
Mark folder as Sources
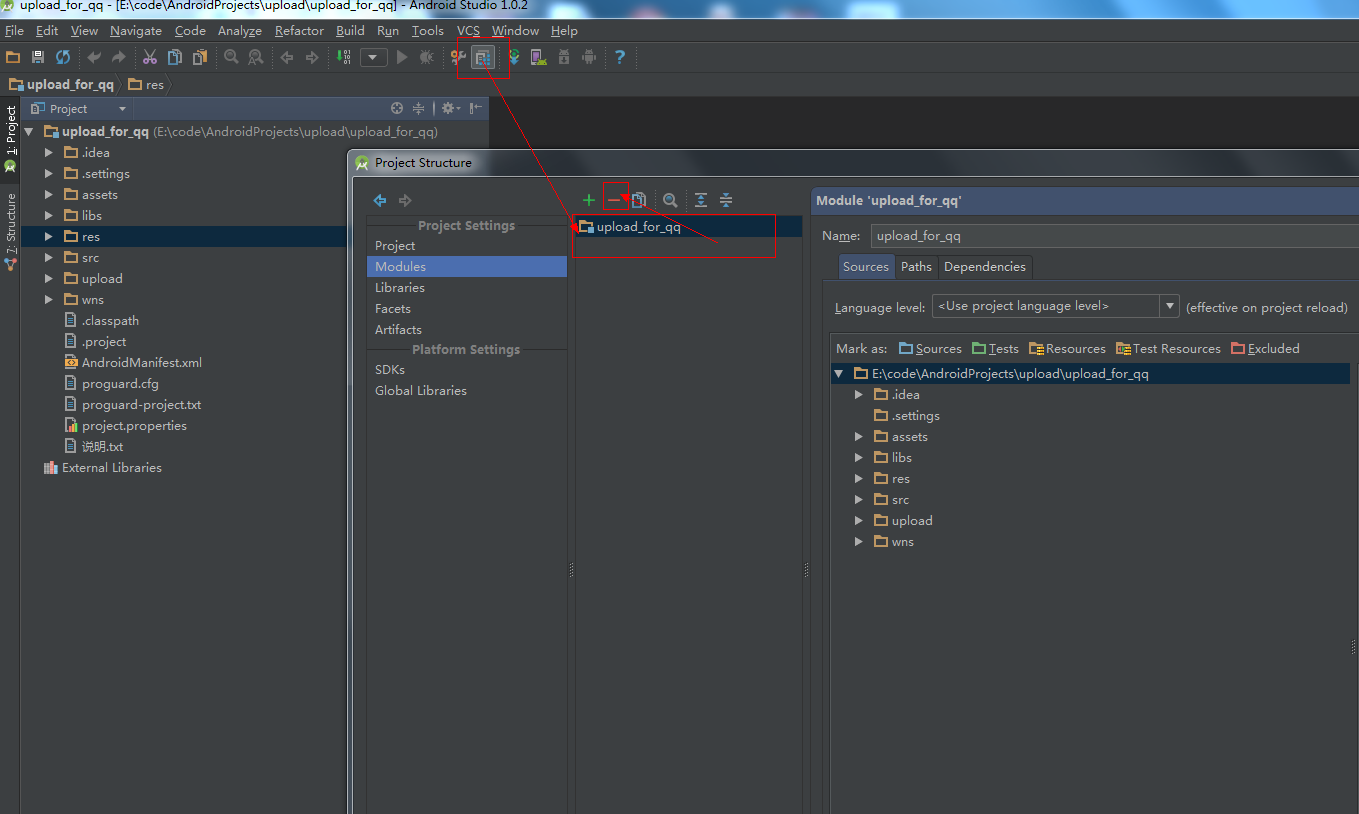930,348
